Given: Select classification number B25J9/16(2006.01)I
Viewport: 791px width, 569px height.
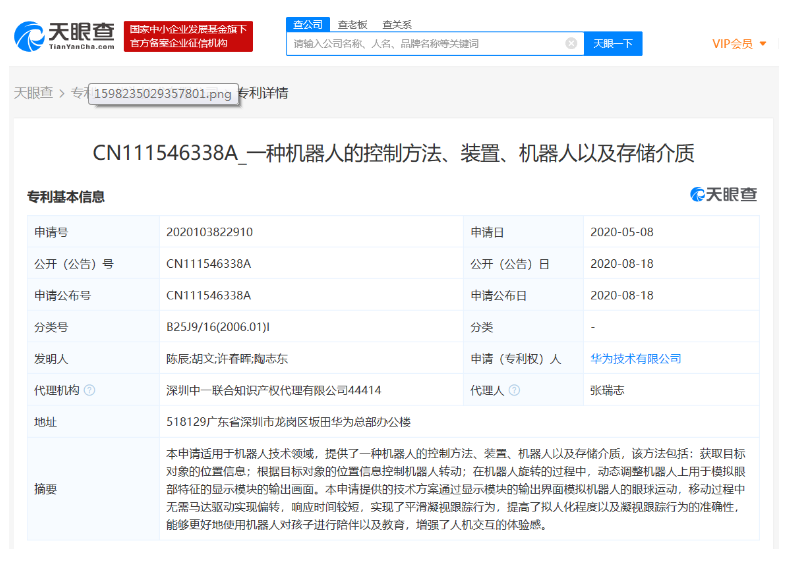Looking at the screenshot, I should coord(218,327).
